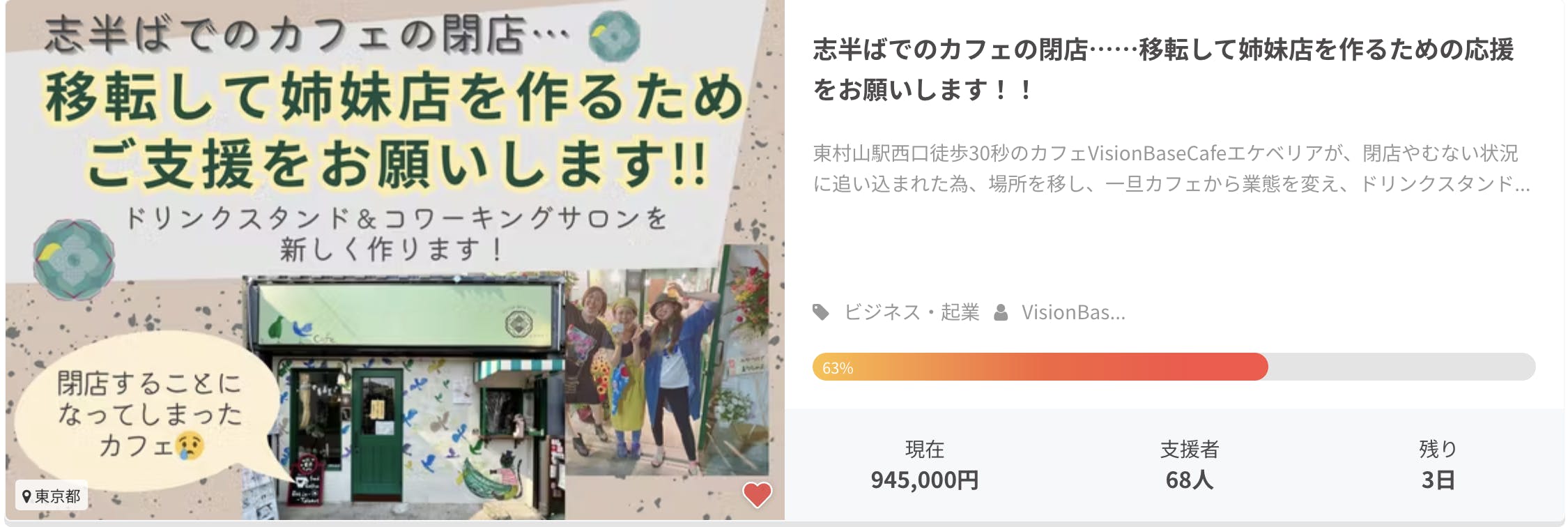Click the 63% funding progress bar
This screenshot has height=527, width=1568.
click(1174, 367)
